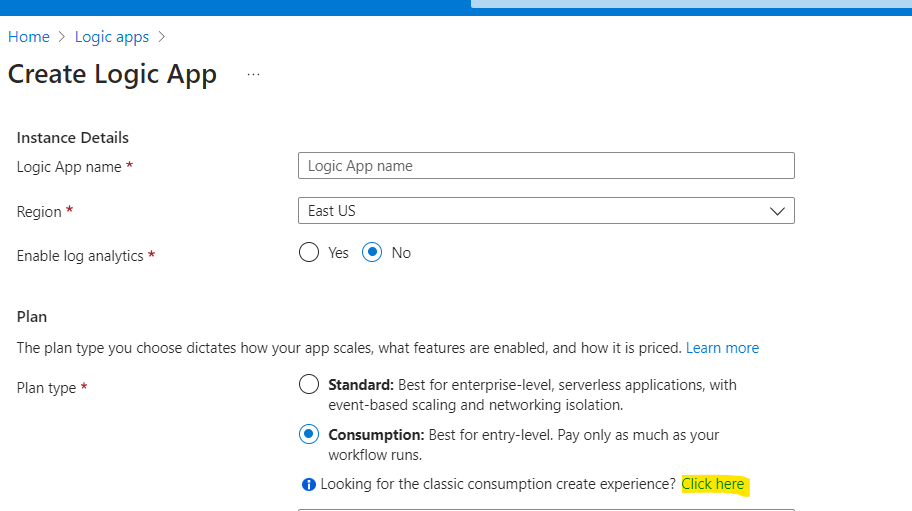Select Yes for Enable log analytics
Viewport: 912px width, 511px height.
point(309,252)
